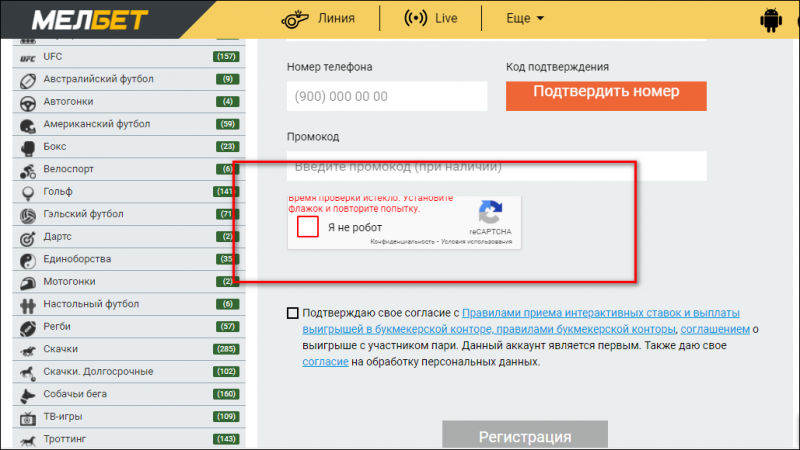The height and width of the screenshot is (450, 800).
Task: Select the ТВ-игры television icon
Action: [28, 418]
